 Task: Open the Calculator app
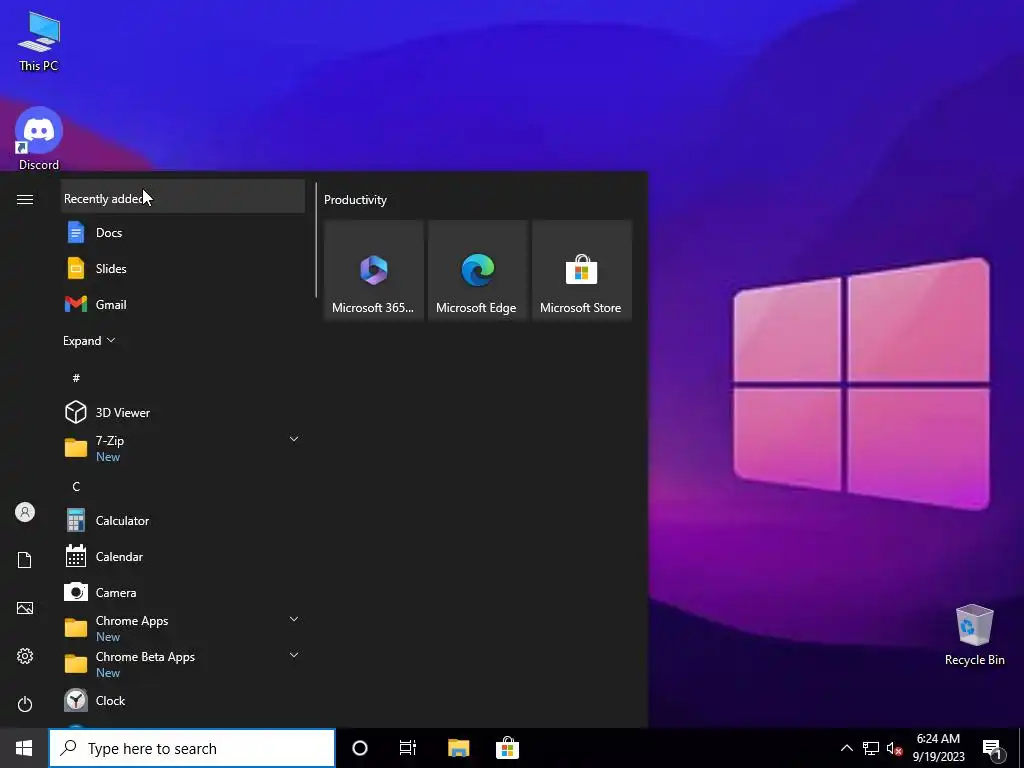pyautogui.click(x=183, y=520)
